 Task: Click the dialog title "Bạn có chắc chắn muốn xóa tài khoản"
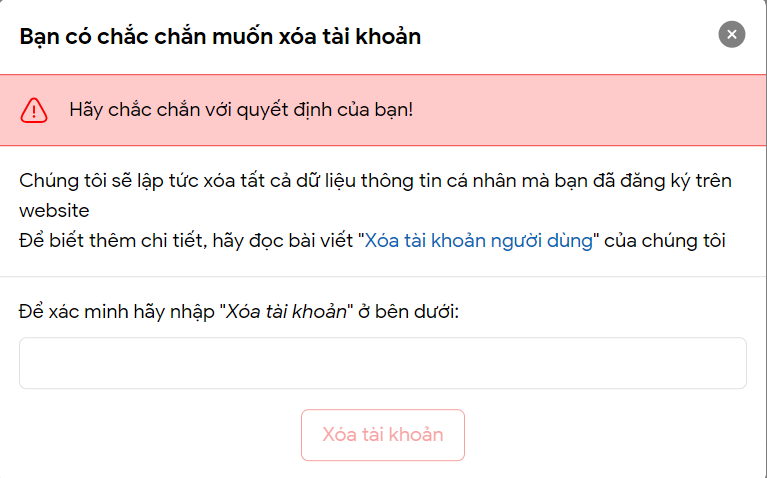(x=220, y=37)
